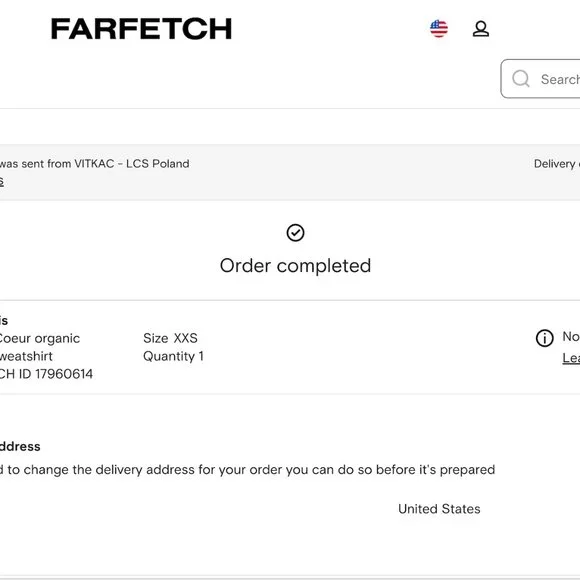Click the circled info icon

click(x=544, y=338)
